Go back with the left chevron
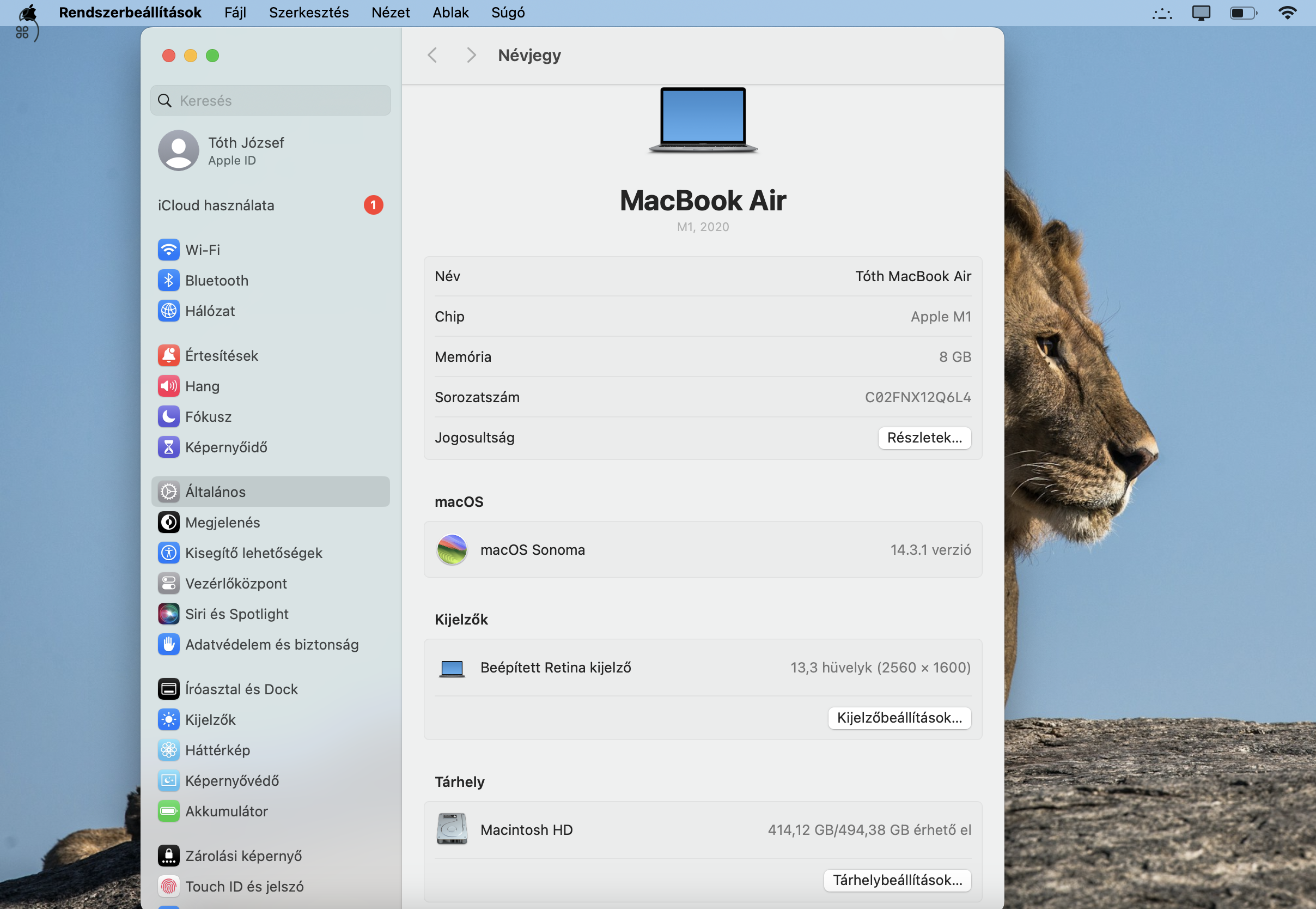 tap(432, 55)
